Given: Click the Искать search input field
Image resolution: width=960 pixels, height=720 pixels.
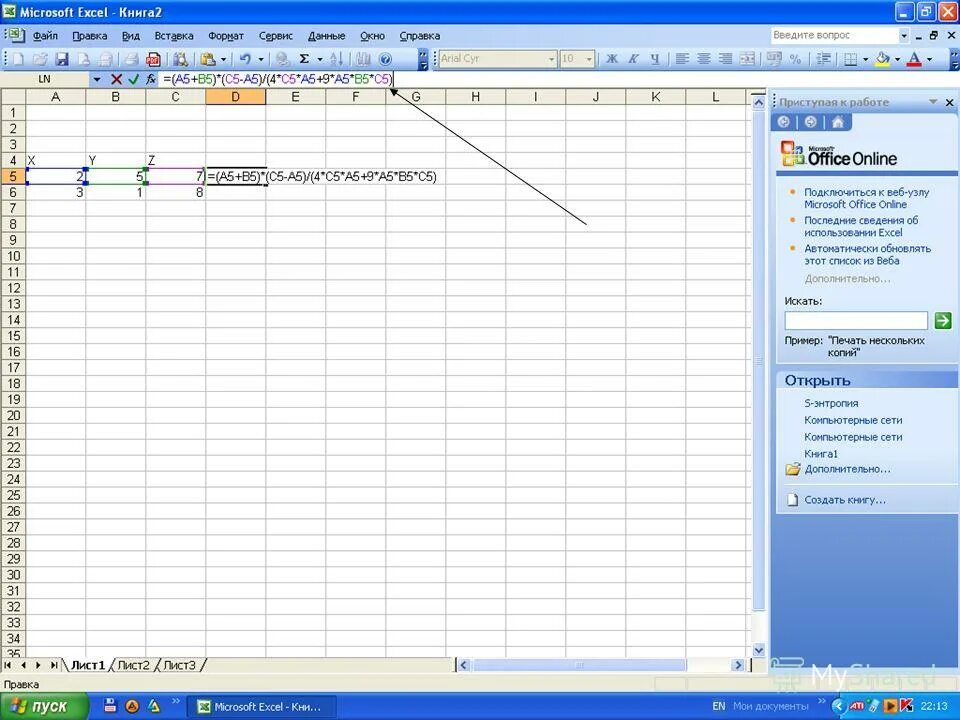Looking at the screenshot, I should (x=856, y=320).
